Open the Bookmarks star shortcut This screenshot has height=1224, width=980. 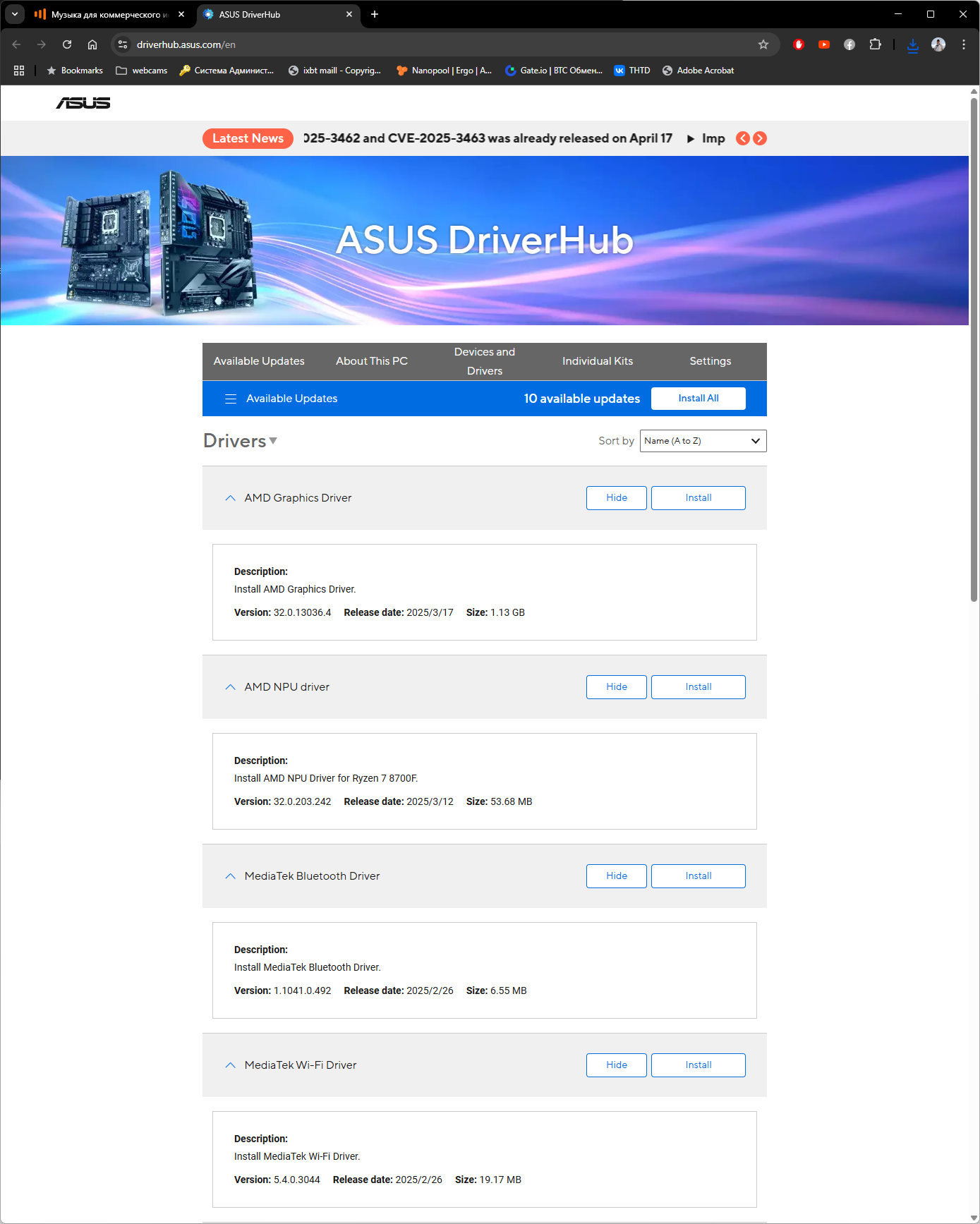point(75,71)
